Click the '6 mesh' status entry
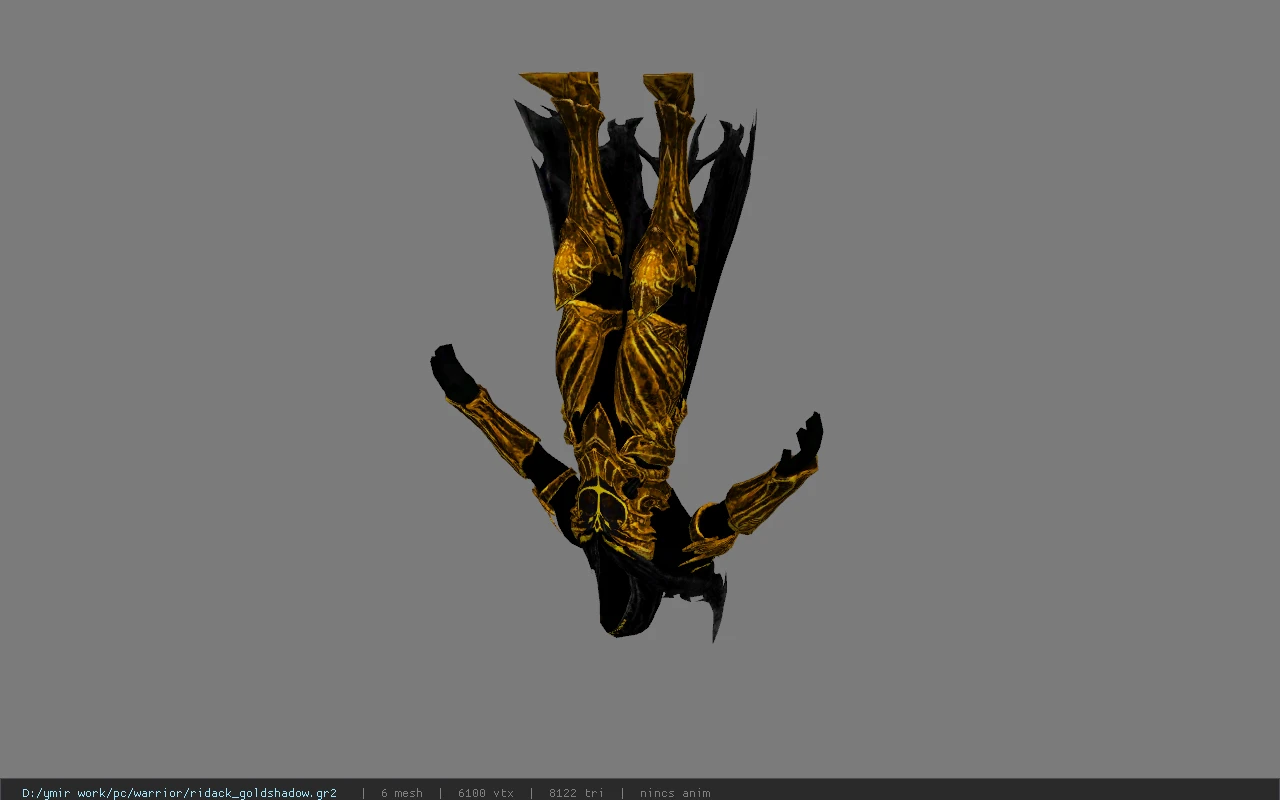The width and height of the screenshot is (1280, 800). coord(401,793)
